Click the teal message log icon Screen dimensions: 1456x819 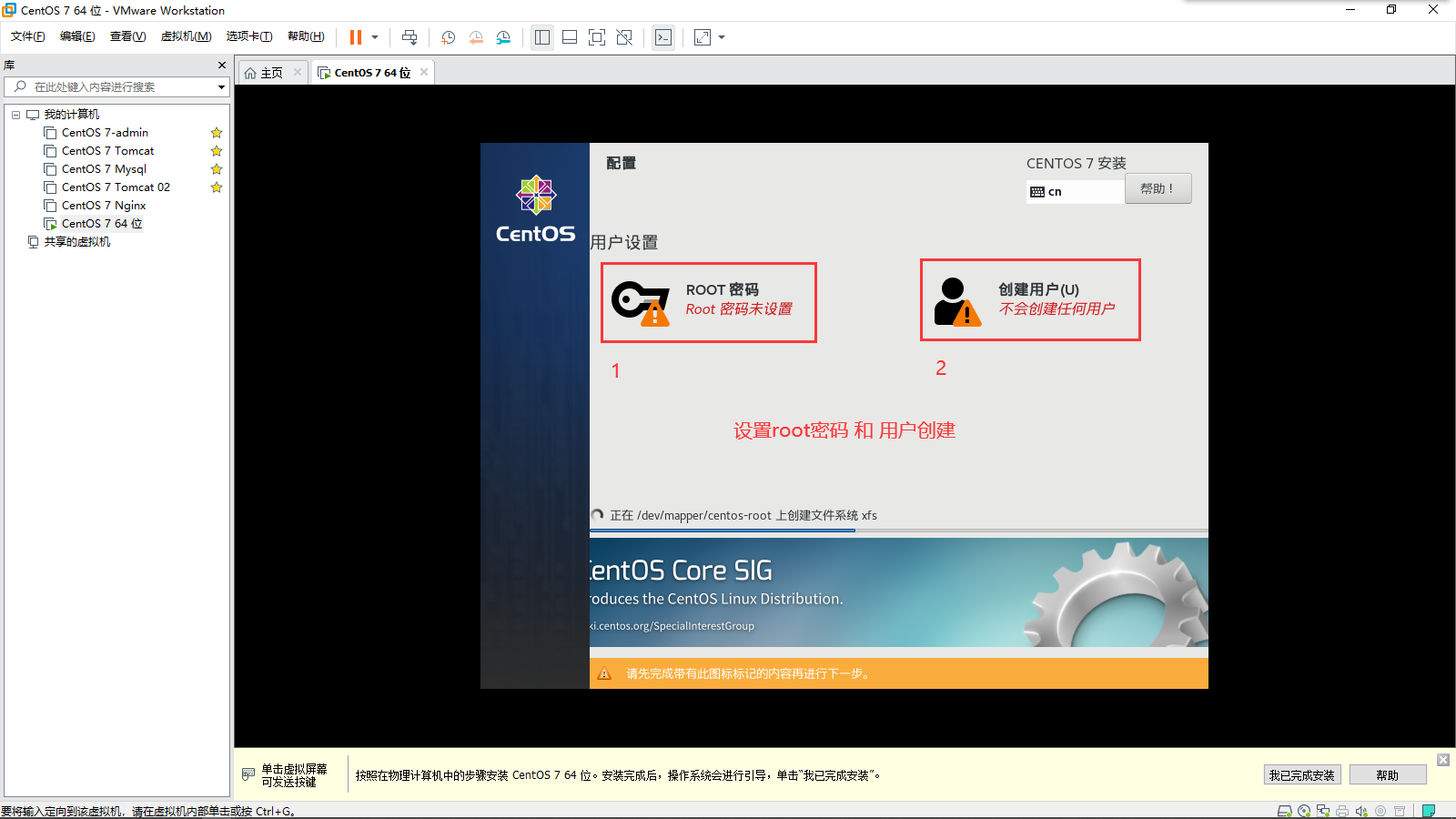[x=1429, y=811]
